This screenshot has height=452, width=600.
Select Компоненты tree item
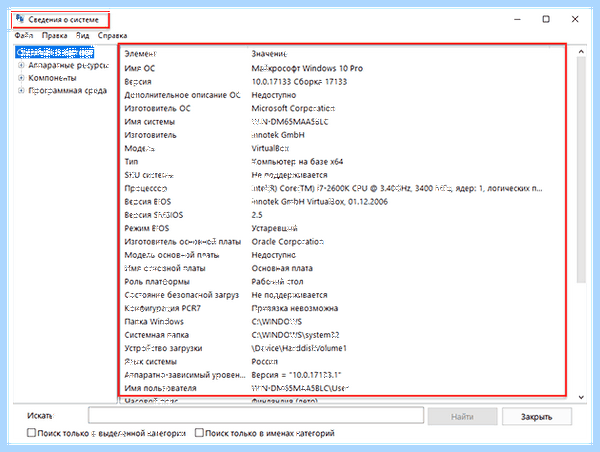point(52,78)
